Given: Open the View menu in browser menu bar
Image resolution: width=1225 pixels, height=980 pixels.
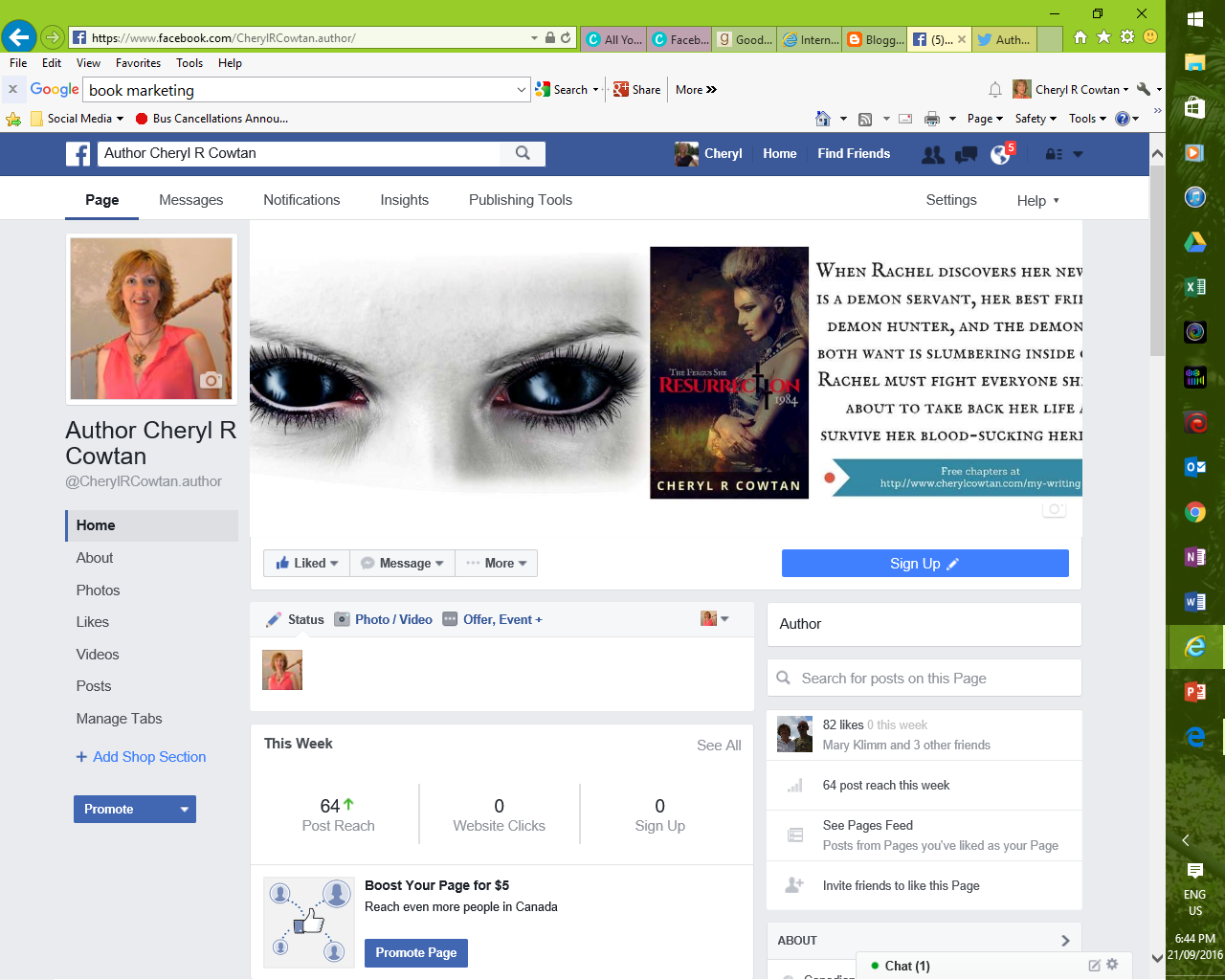Looking at the screenshot, I should point(88,63).
